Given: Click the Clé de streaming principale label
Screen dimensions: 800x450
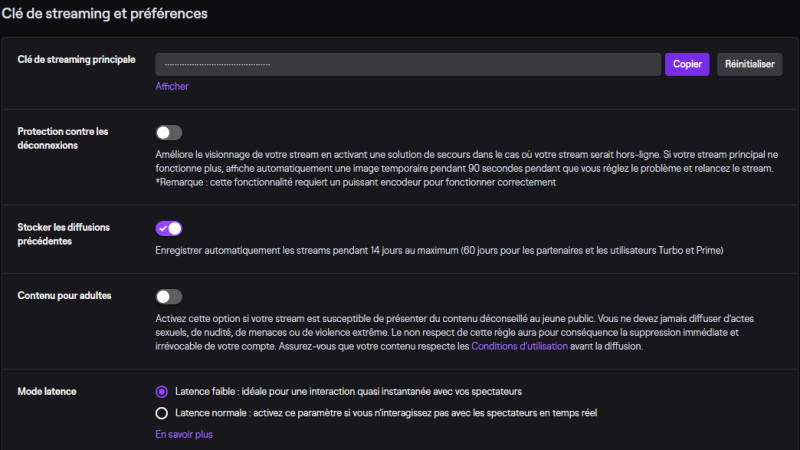Looking at the screenshot, I should [x=77, y=60].
